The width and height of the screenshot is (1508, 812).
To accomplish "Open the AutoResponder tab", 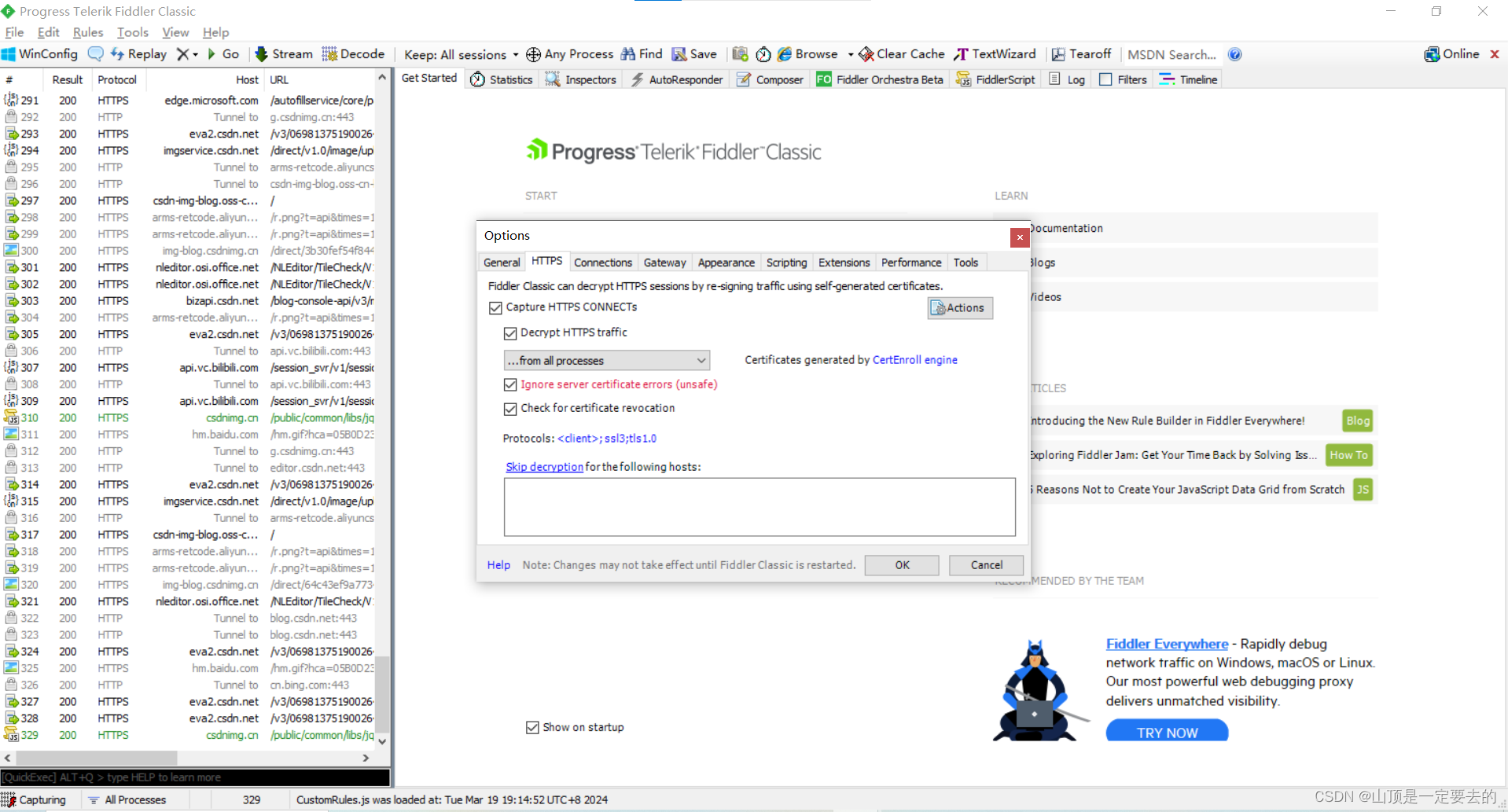I will [x=677, y=79].
